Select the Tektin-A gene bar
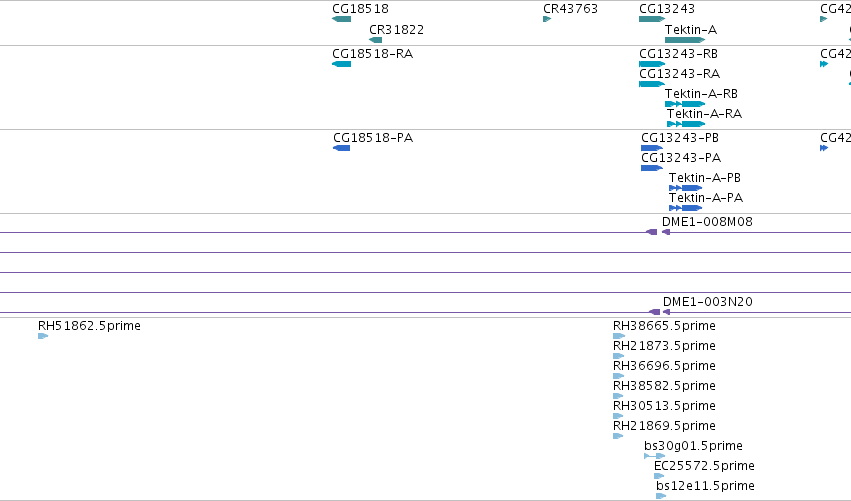This screenshot has width=851, height=501. coord(685,40)
